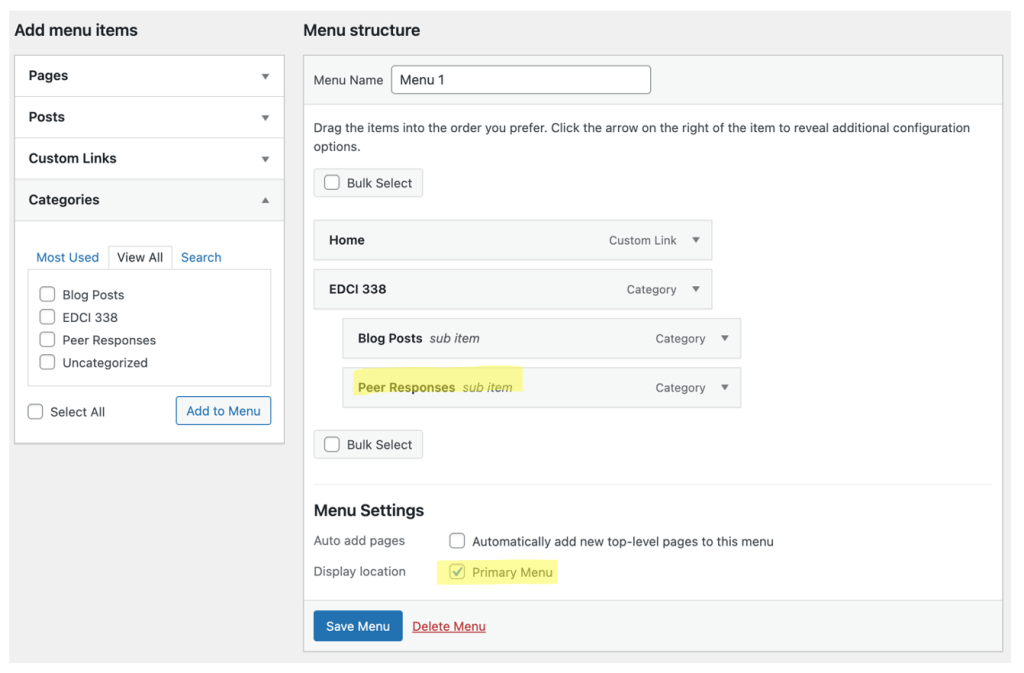Open options arrow for Home menu item

[696, 240]
